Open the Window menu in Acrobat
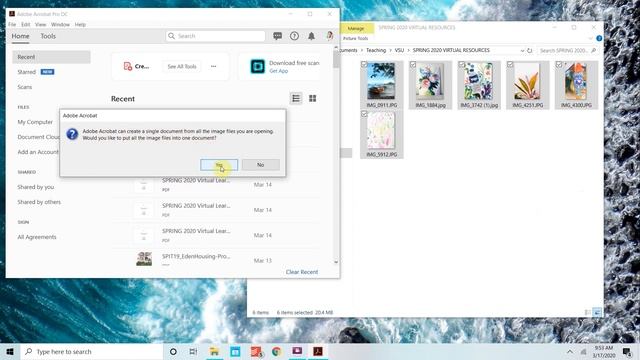This screenshot has width=640, height=360. [x=60, y=24]
